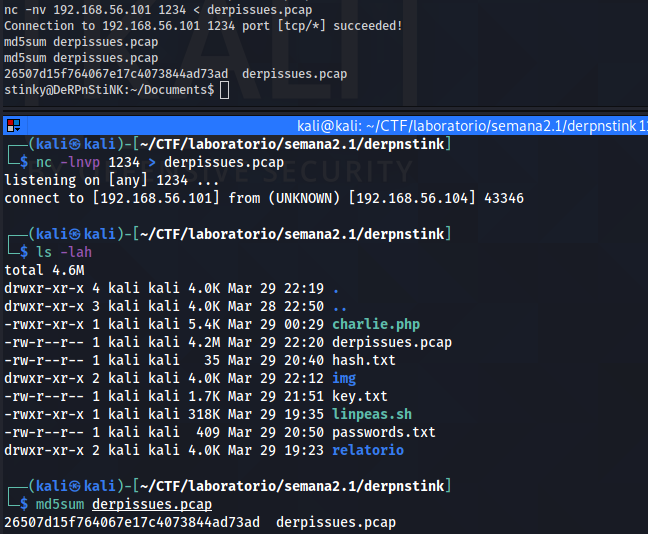Image resolution: width=648 pixels, height=534 pixels.
Task: Click the terminal window icon in title bar
Action: 13,125
